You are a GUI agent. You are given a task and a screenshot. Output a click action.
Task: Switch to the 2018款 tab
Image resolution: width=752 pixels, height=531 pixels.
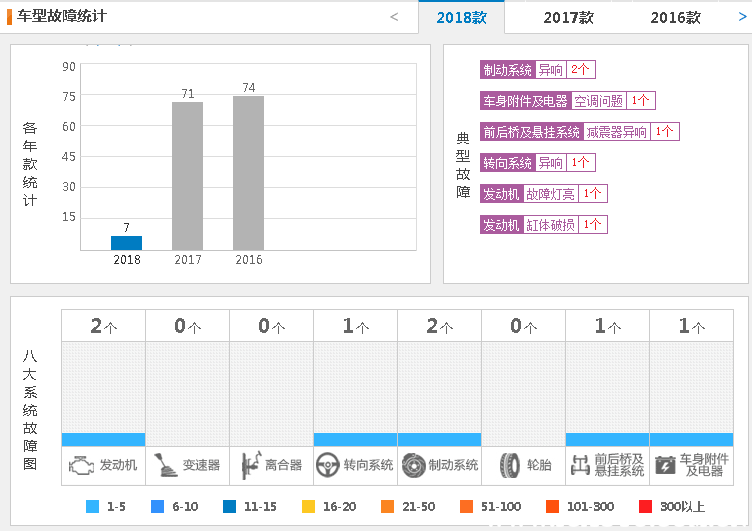(461, 18)
